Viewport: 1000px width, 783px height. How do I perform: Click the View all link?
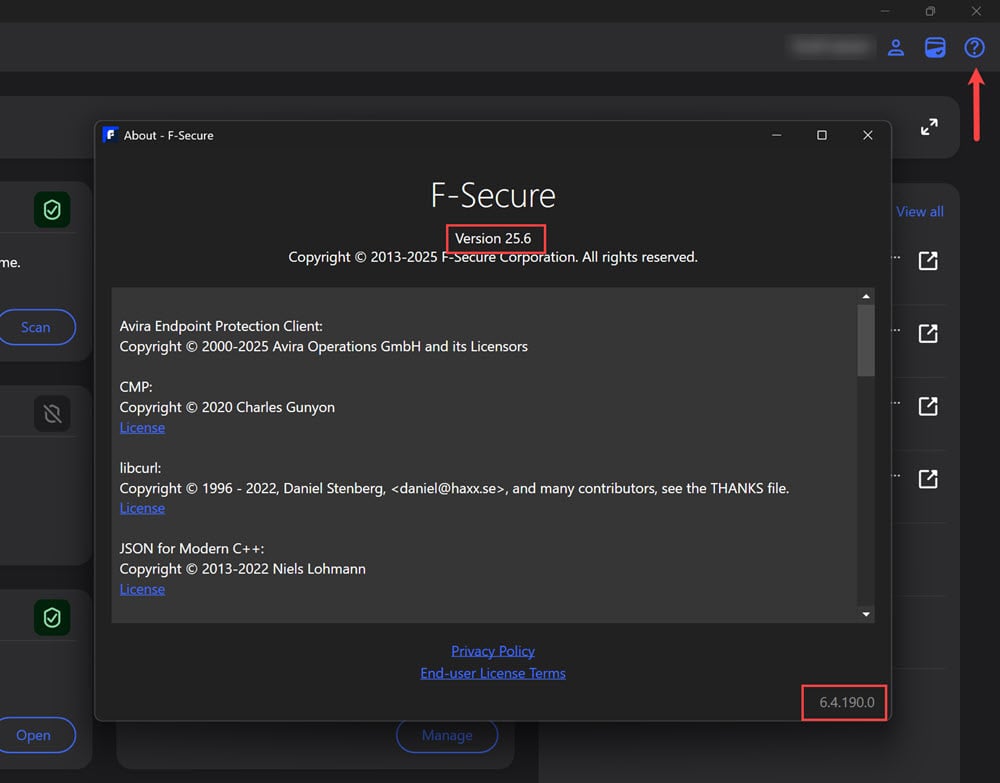(x=919, y=212)
